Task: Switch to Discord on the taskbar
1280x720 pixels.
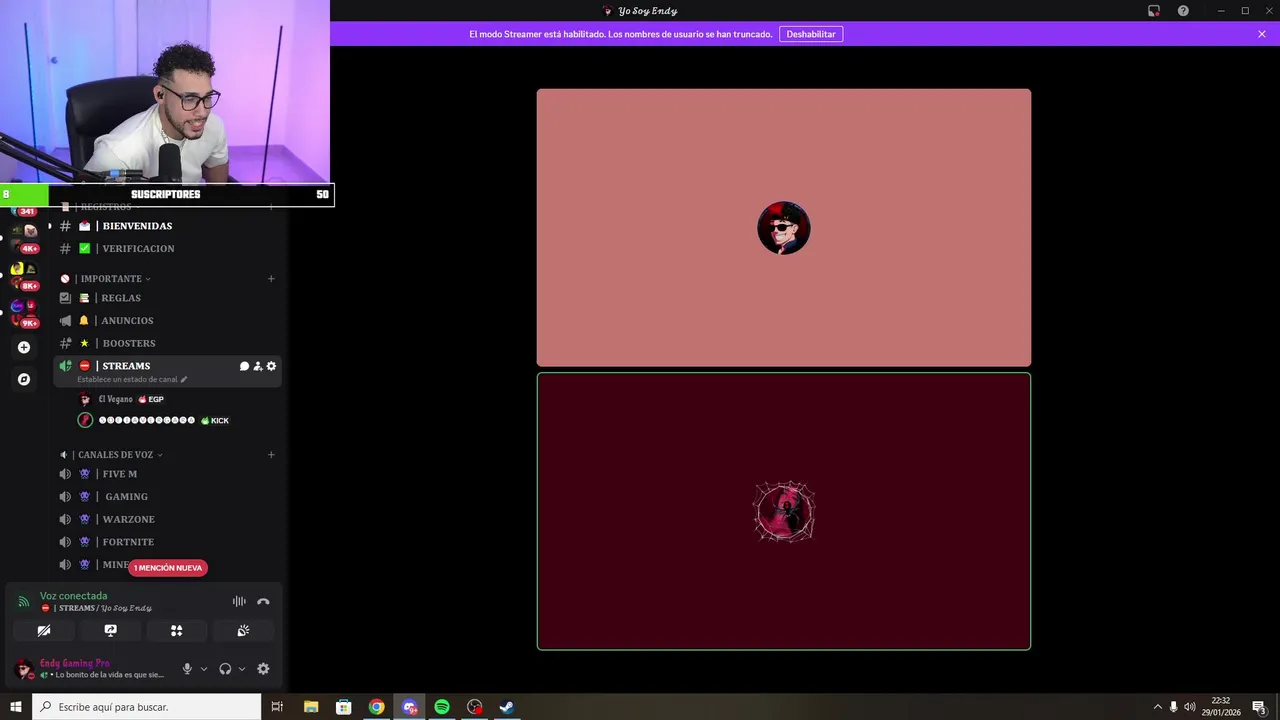Action: [409, 707]
